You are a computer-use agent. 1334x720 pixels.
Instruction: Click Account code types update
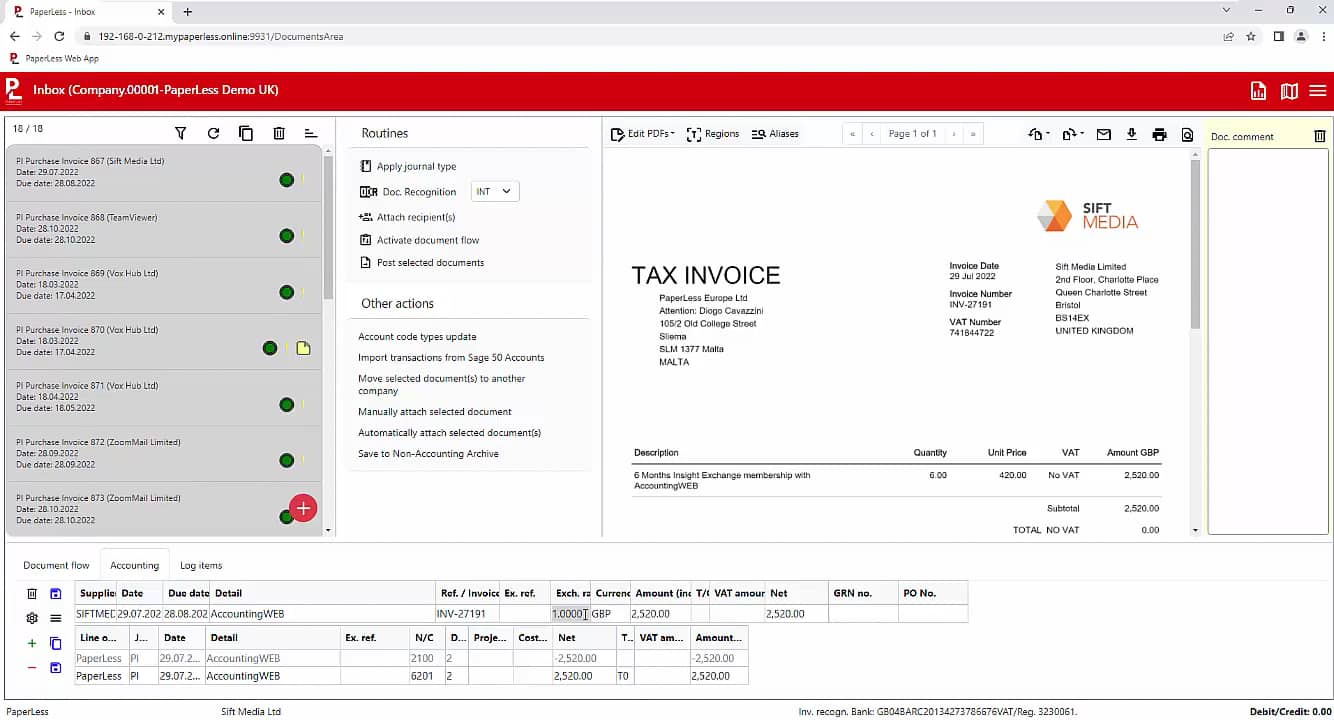coord(417,337)
